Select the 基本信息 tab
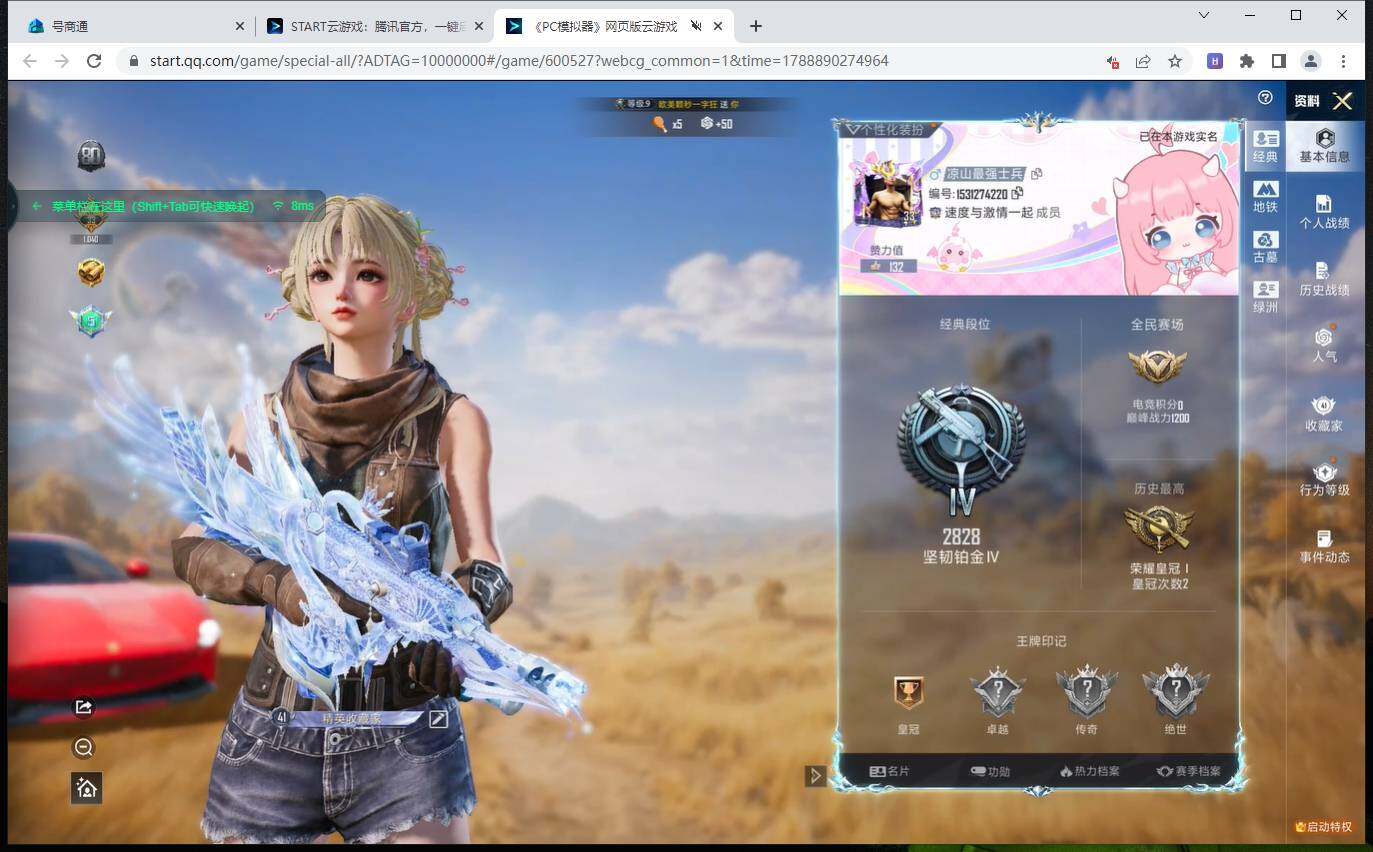 pyautogui.click(x=1325, y=146)
